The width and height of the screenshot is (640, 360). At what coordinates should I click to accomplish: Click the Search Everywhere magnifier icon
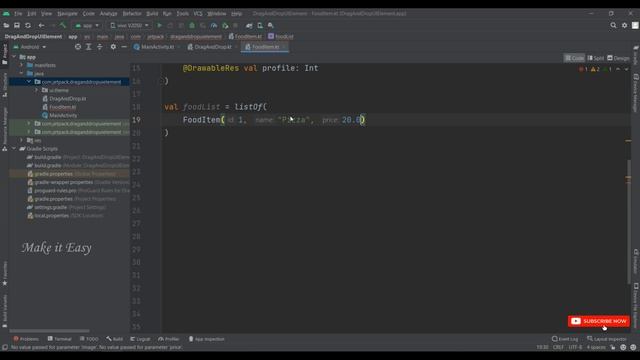tap(613, 25)
